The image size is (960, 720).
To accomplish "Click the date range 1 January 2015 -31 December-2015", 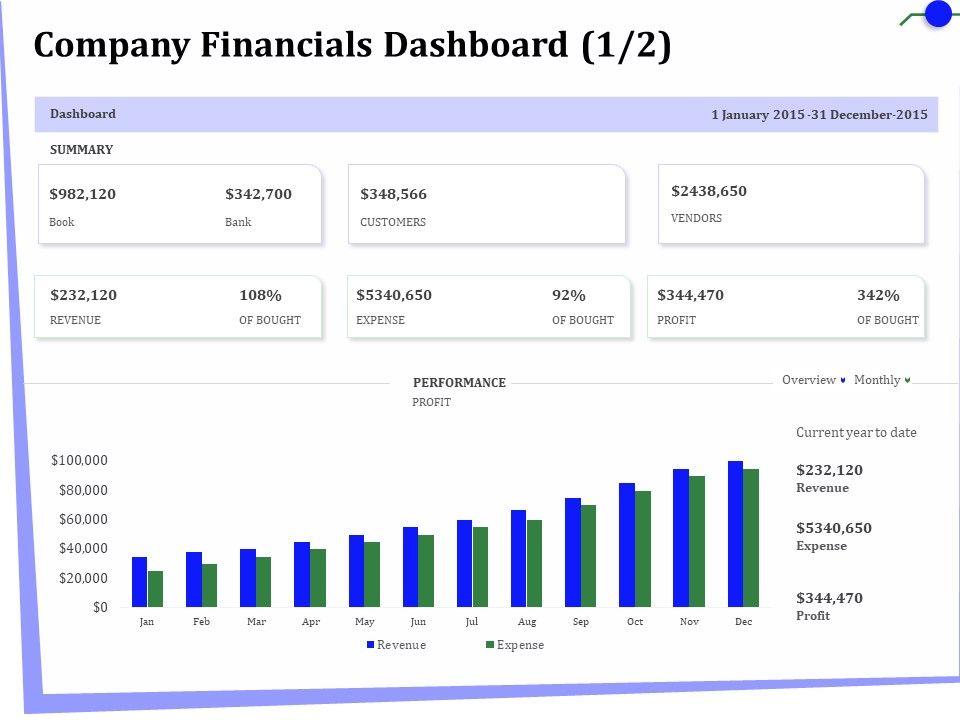I will (819, 114).
